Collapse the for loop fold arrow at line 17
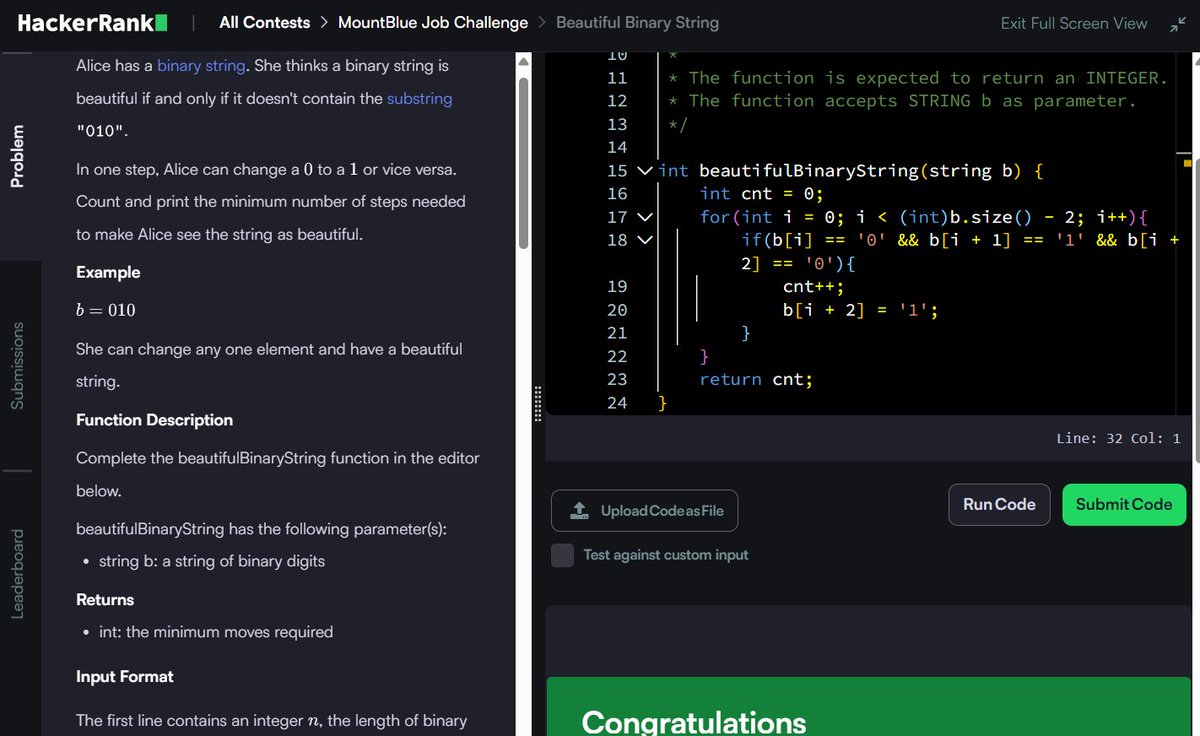The height and width of the screenshot is (736, 1200). pos(645,217)
